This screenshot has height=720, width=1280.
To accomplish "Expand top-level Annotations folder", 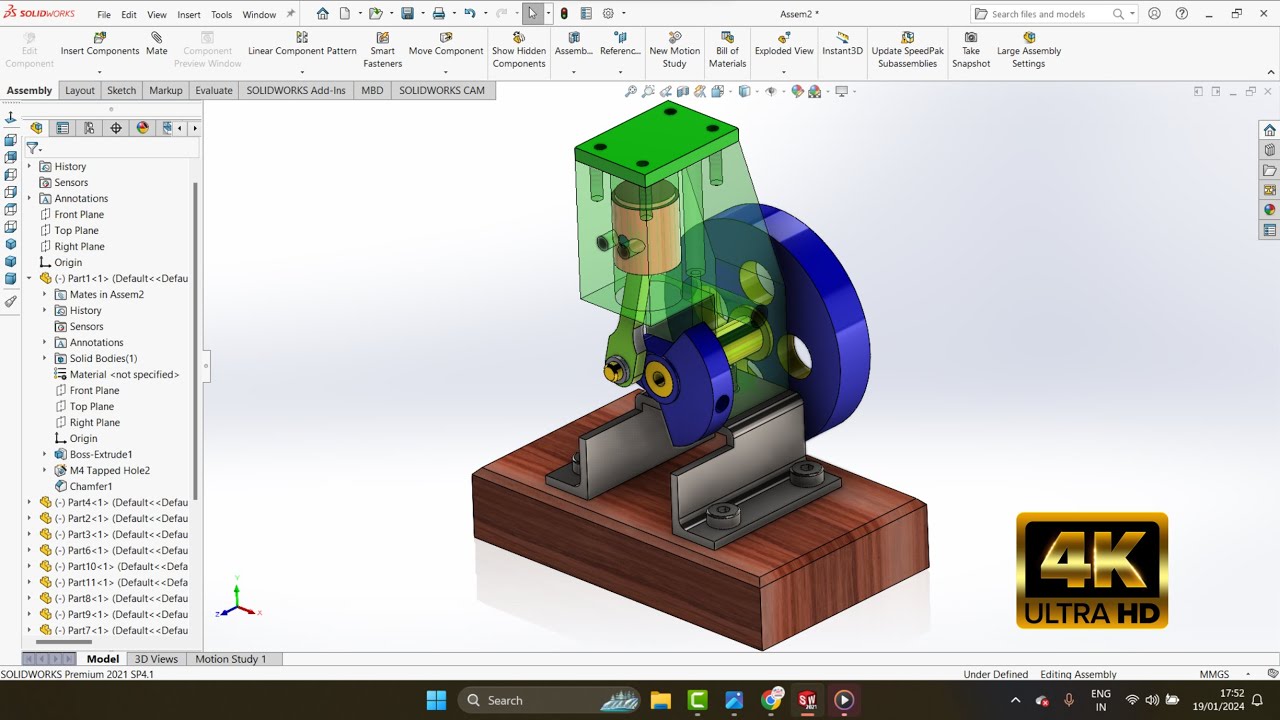I will (x=29, y=198).
